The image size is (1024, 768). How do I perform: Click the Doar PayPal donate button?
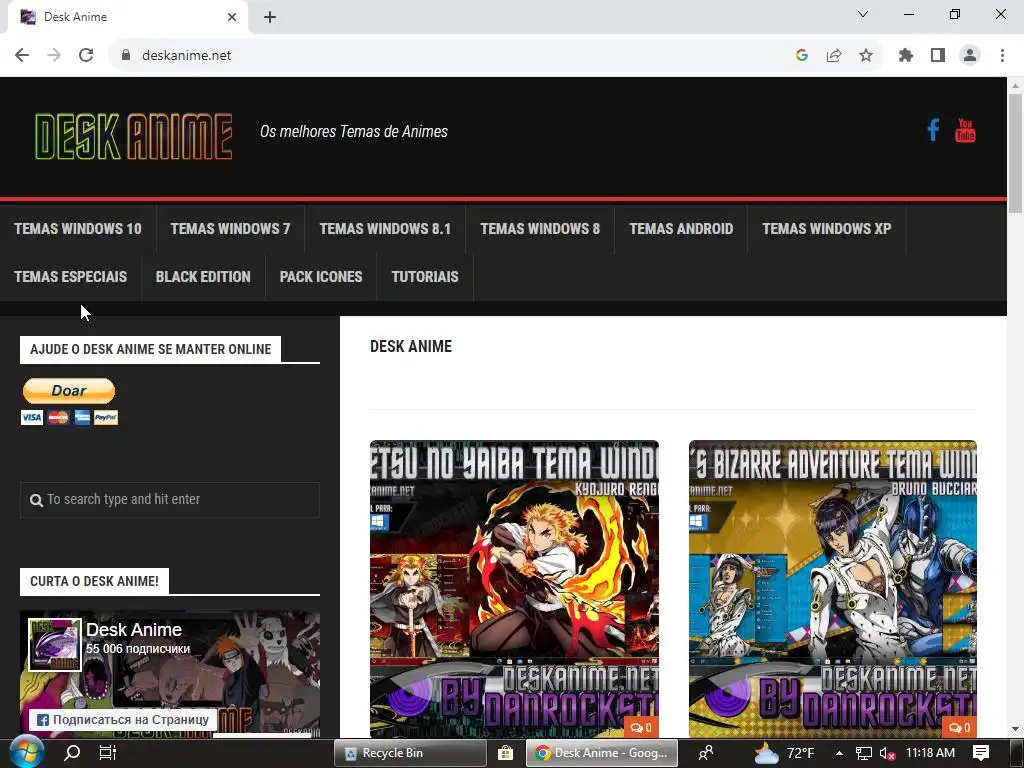[69, 391]
